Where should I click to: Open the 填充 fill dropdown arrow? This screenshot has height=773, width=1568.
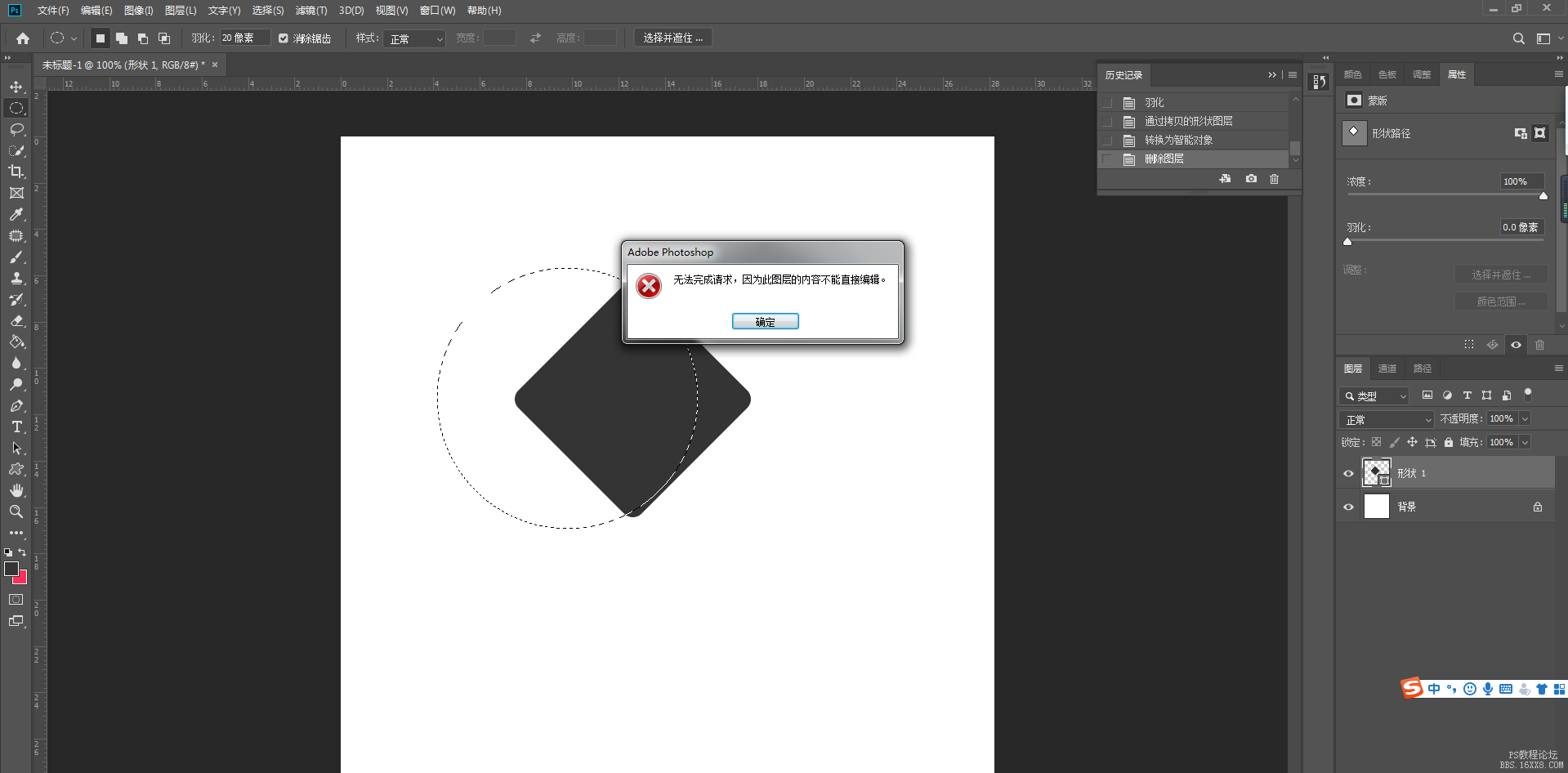(1525, 442)
